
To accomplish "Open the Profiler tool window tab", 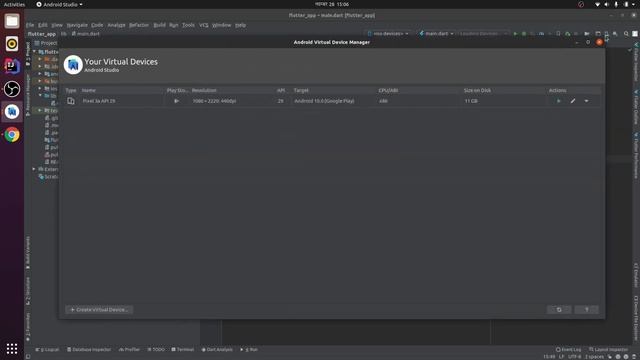I will coord(129,349).
